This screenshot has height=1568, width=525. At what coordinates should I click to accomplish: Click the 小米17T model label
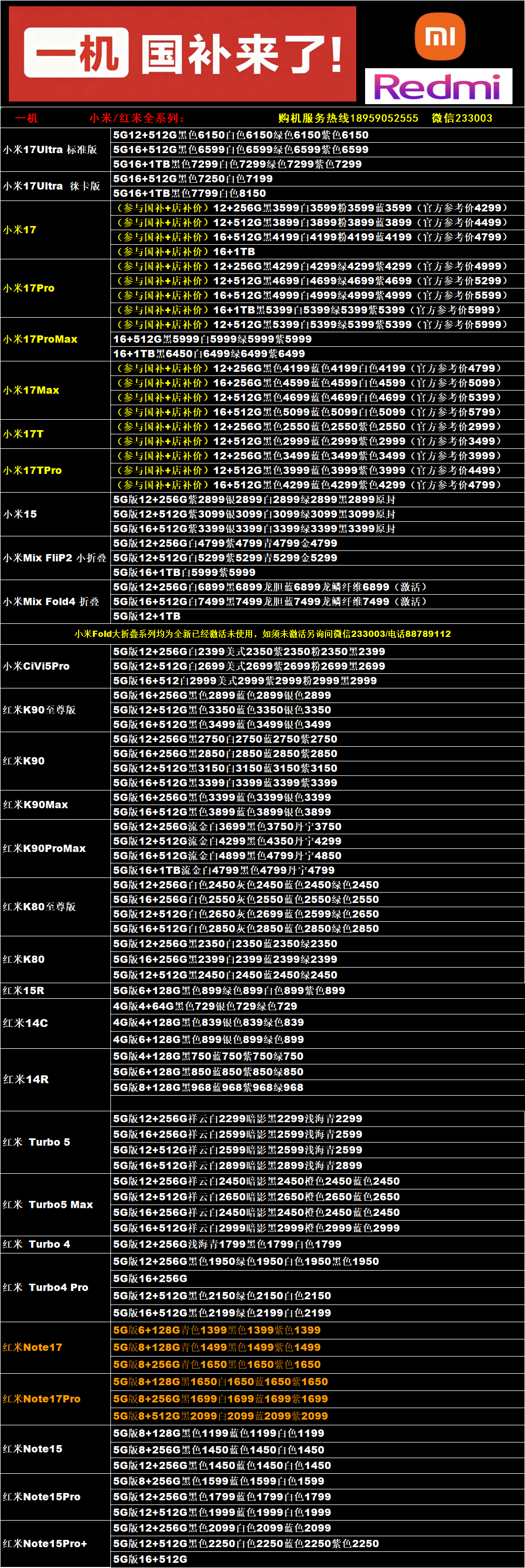click(x=23, y=435)
